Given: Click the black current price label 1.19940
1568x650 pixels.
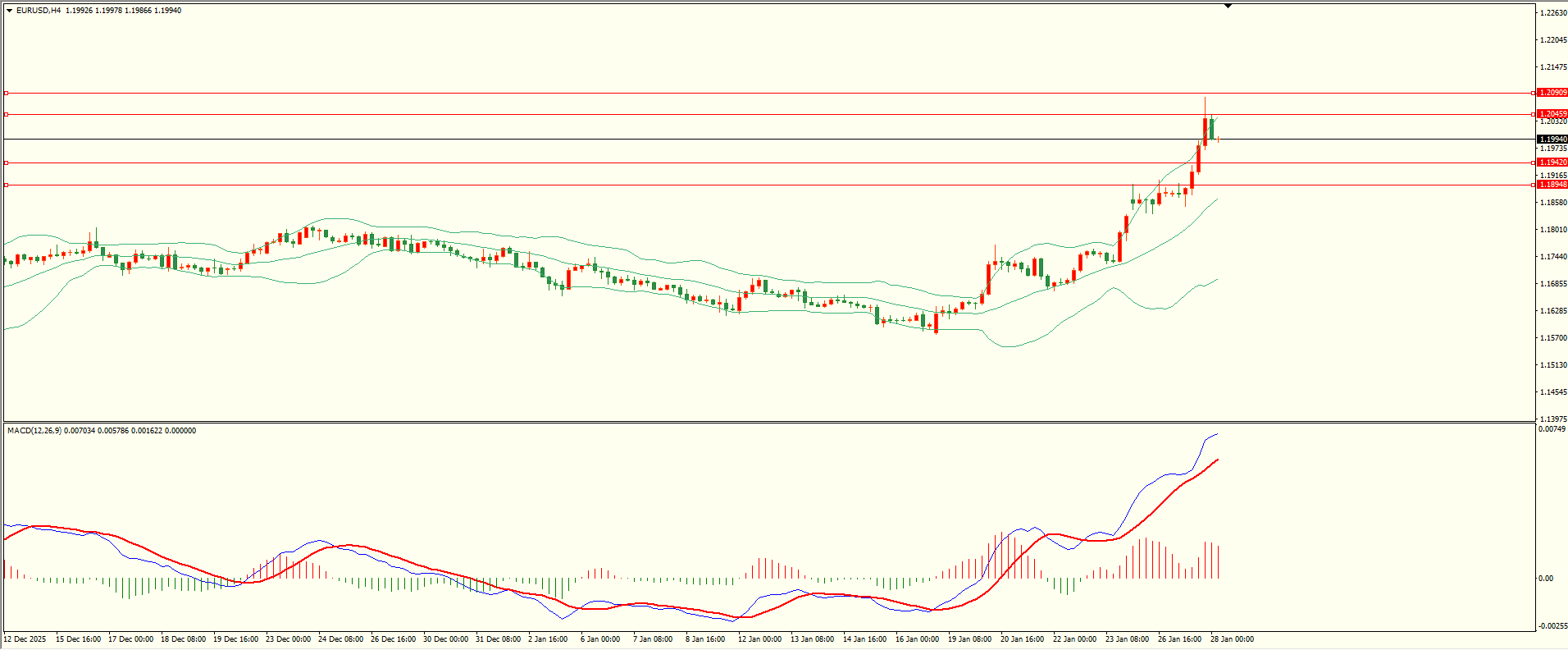Looking at the screenshot, I should 1552,140.
